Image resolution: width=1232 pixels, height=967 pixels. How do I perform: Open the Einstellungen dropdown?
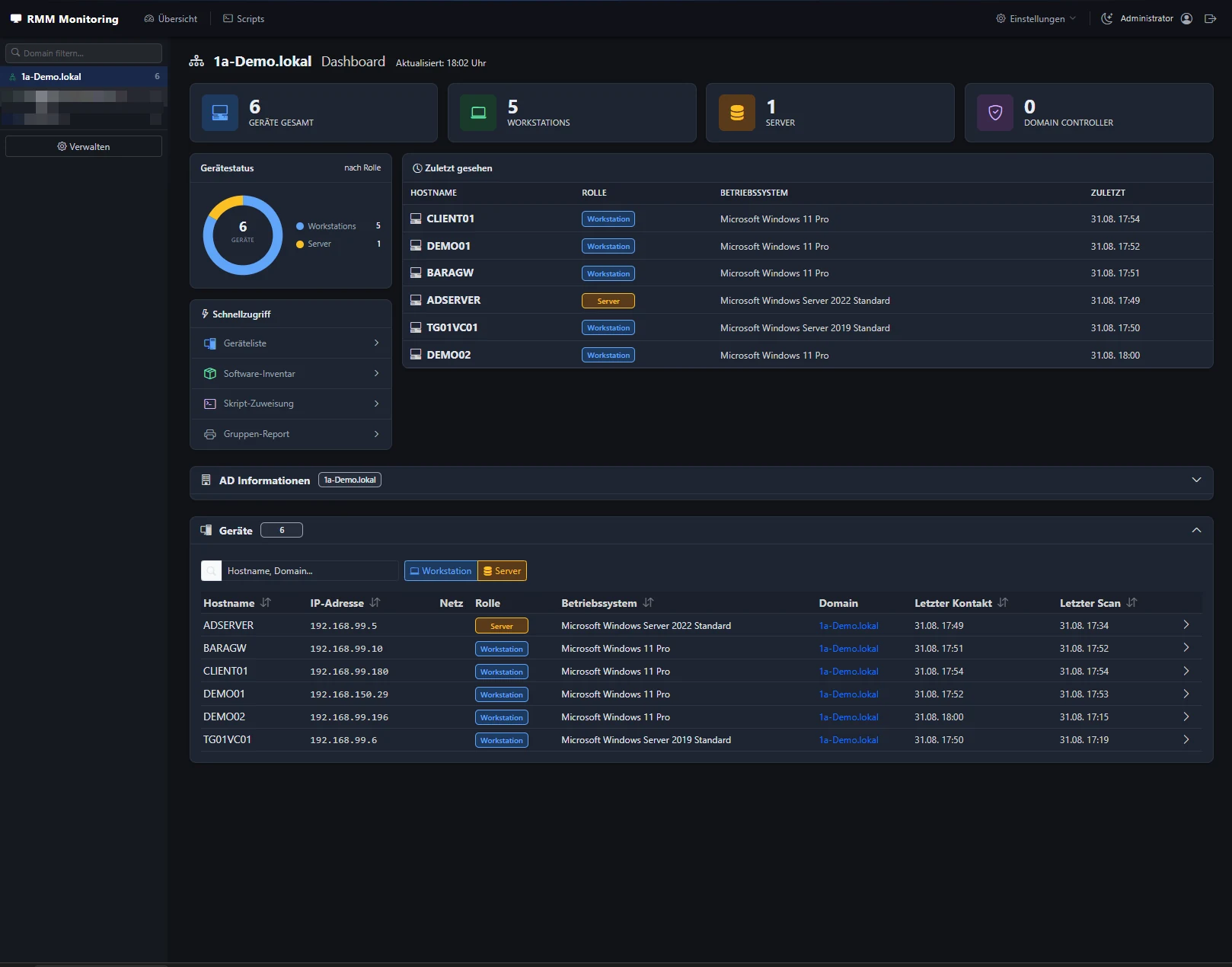click(1036, 19)
